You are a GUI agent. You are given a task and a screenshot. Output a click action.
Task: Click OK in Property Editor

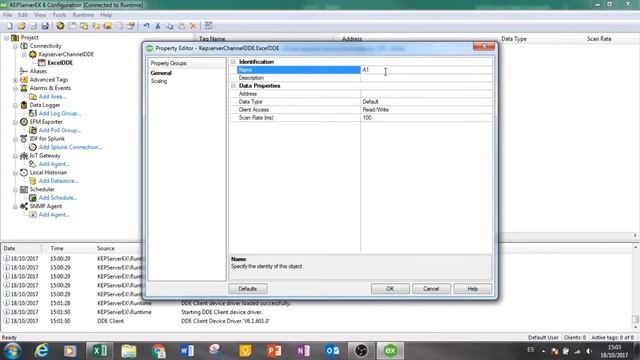coord(390,289)
